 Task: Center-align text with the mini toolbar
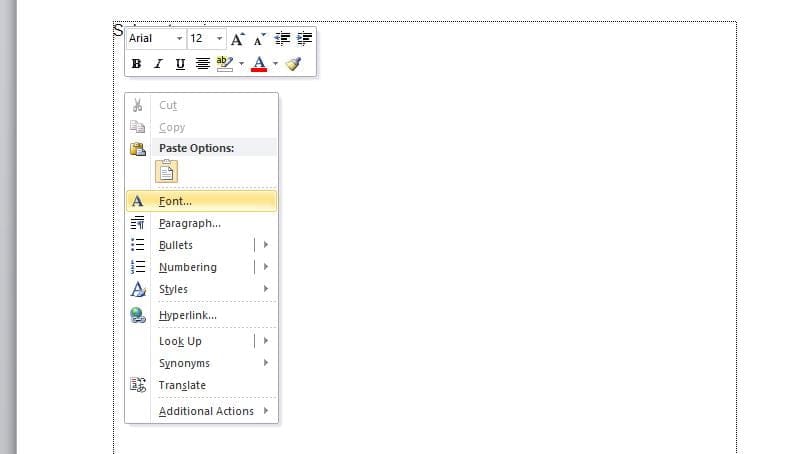tap(202, 64)
